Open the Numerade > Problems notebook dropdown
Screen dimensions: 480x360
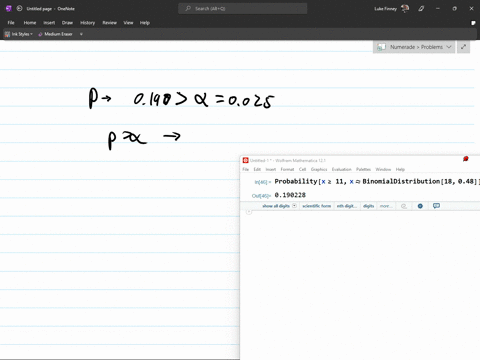coord(414,47)
